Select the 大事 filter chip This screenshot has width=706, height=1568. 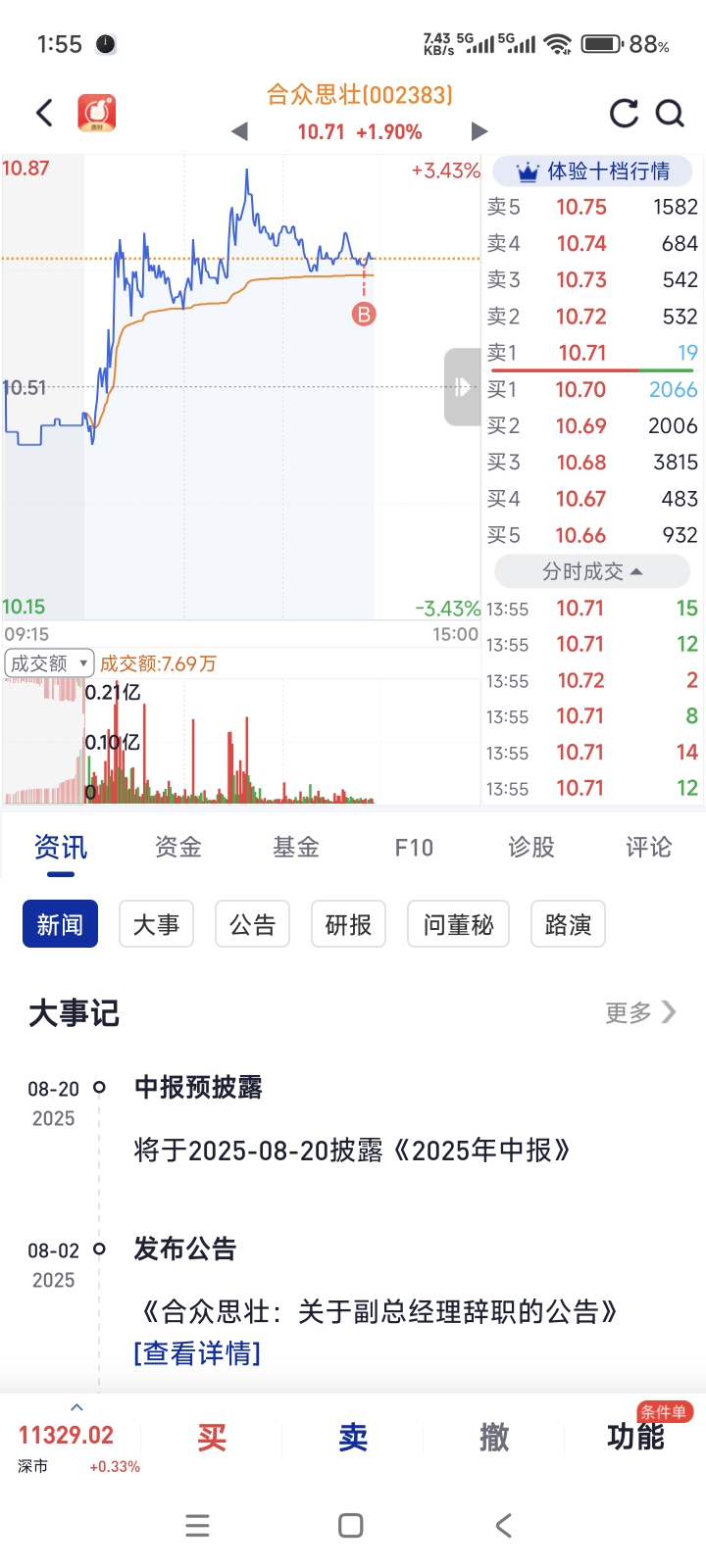point(156,924)
